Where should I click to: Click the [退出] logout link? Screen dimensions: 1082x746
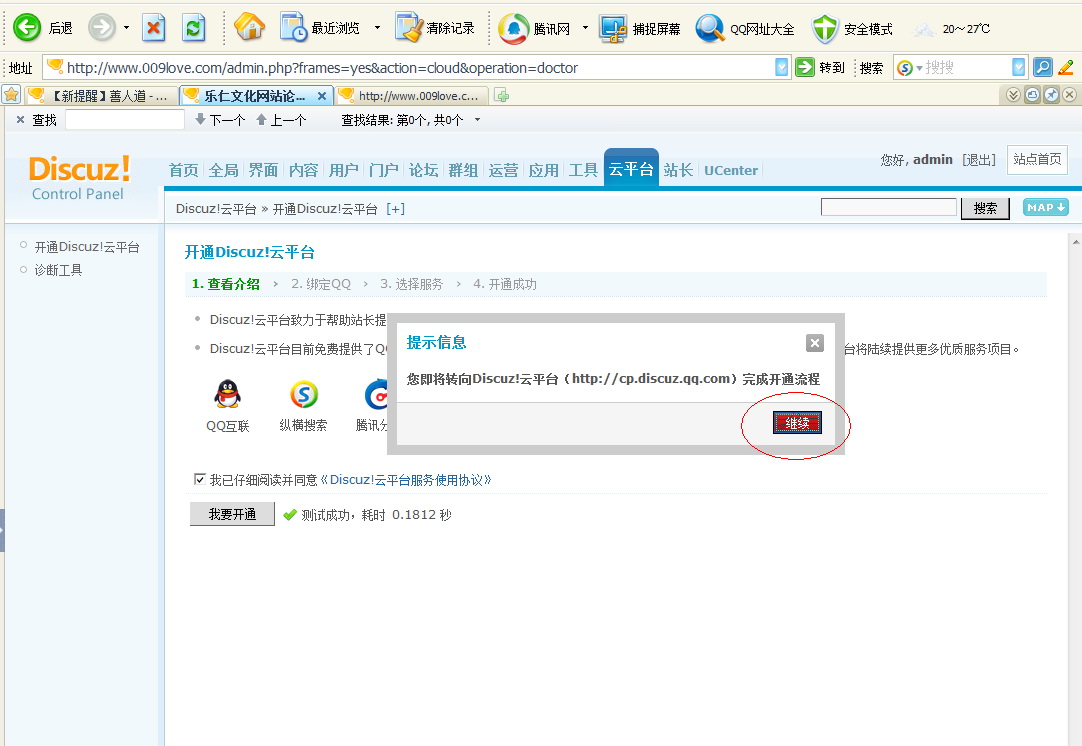pyautogui.click(x=979, y=160)
